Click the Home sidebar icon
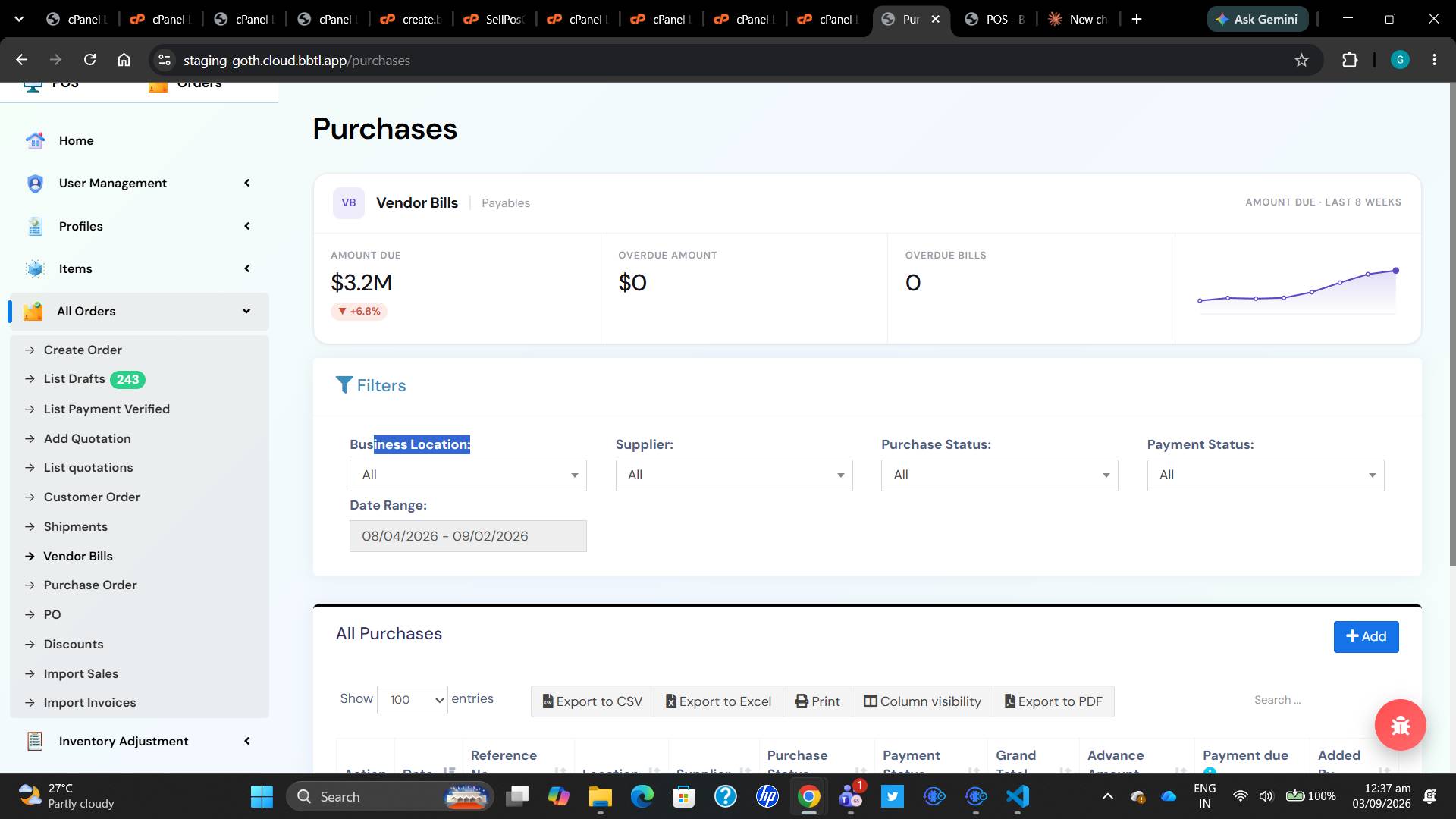The height and width of the screenshot is (819, 1456). pos(35,140)
